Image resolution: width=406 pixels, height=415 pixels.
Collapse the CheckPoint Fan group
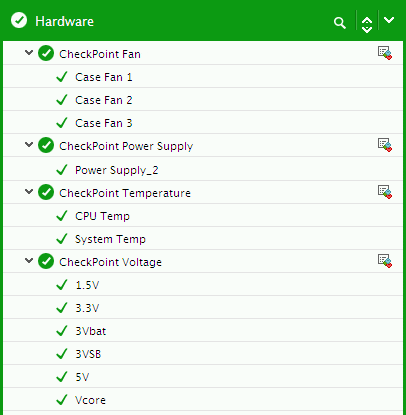tap(29, 52)
